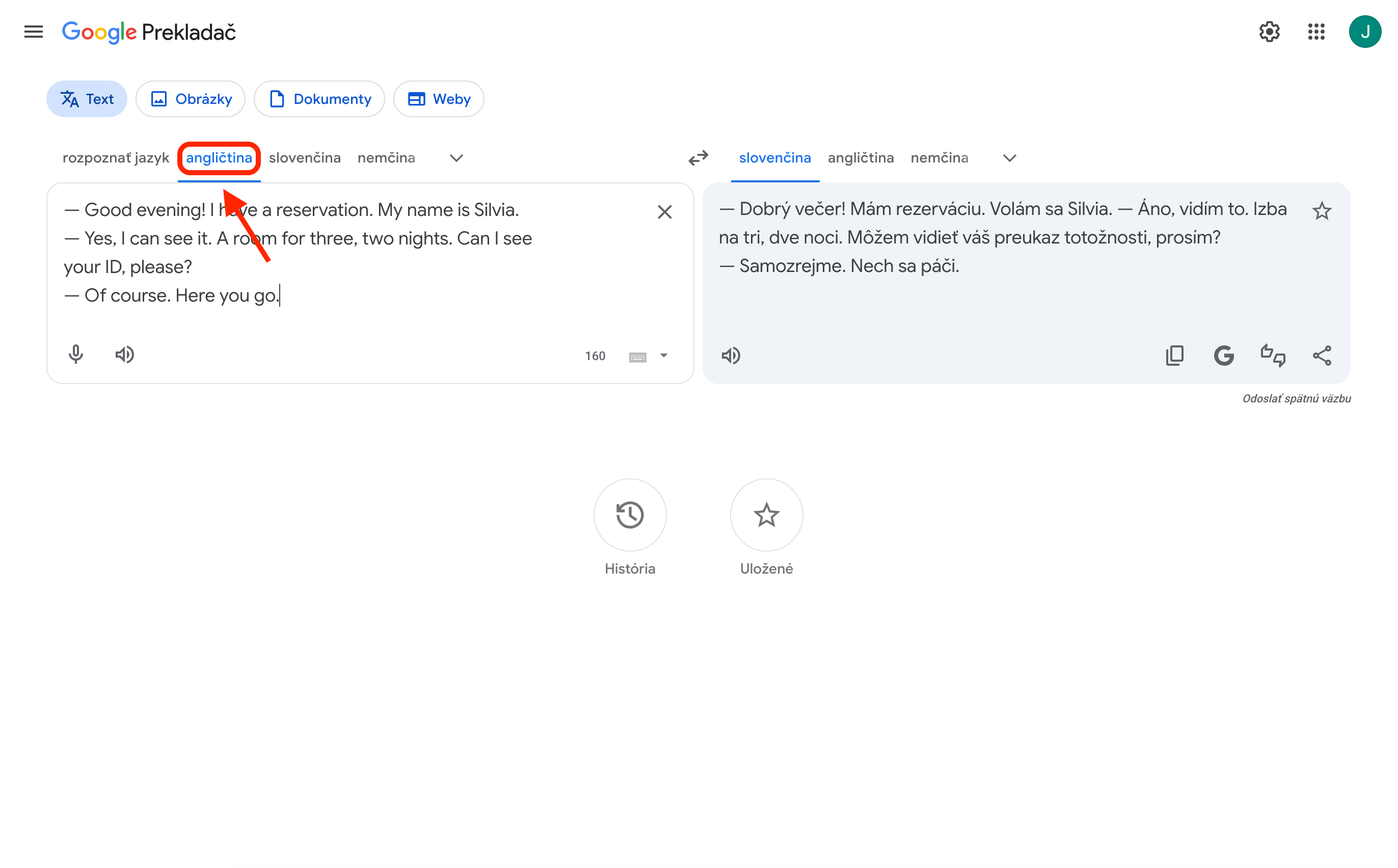Open the translation in Google Search
Viewport: 1398px width, 868px height.
click(x=1223, y=356)
